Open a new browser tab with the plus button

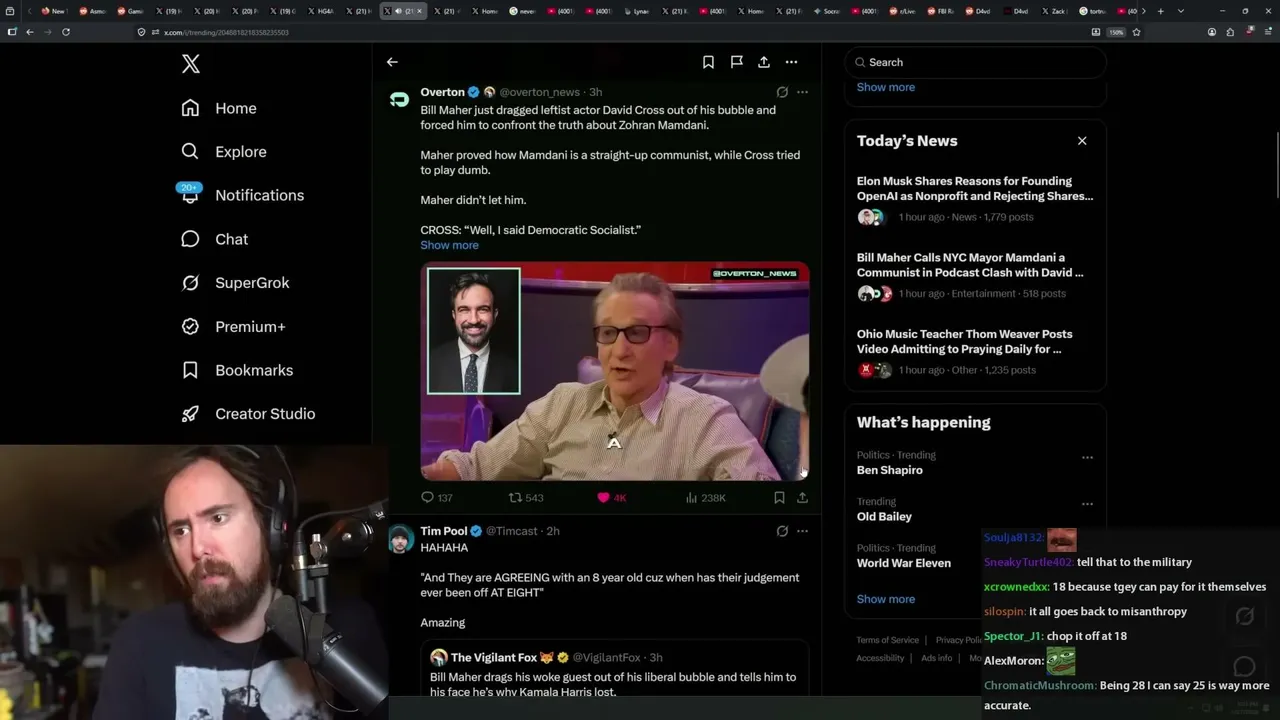pos(1160,11)
